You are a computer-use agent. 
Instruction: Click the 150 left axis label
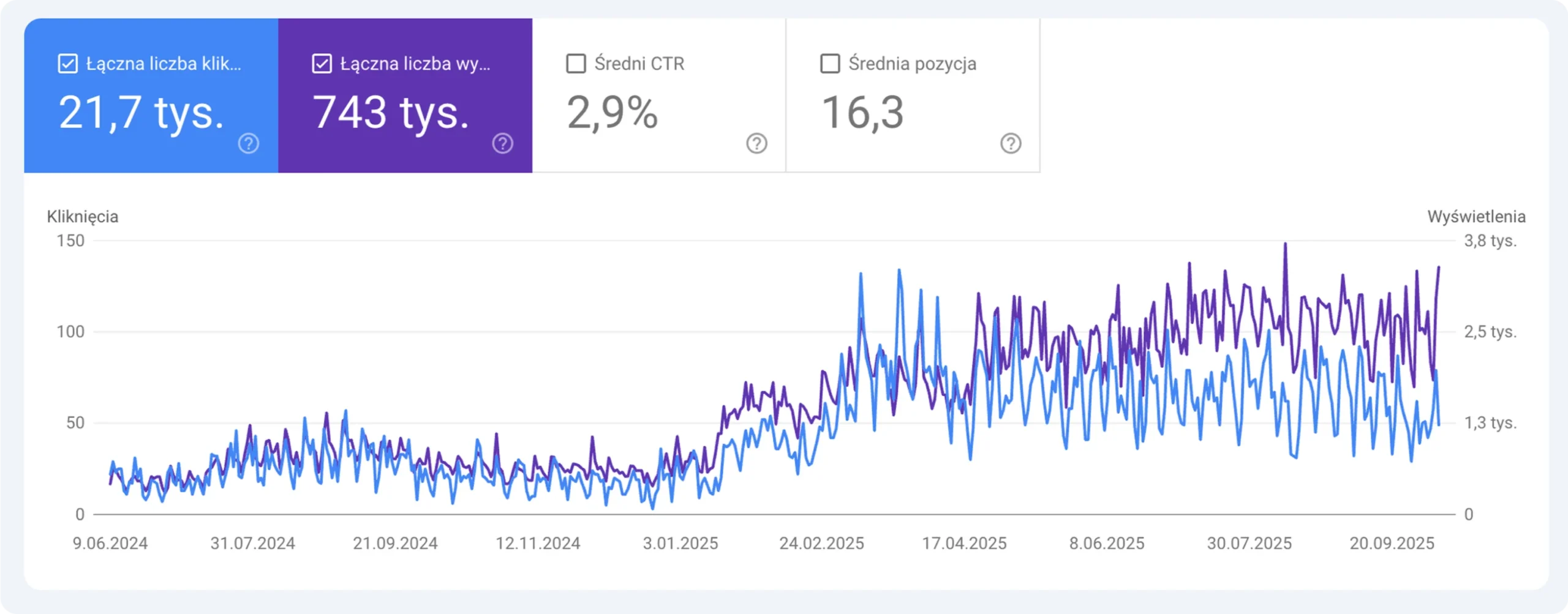(x=70, y=241)
